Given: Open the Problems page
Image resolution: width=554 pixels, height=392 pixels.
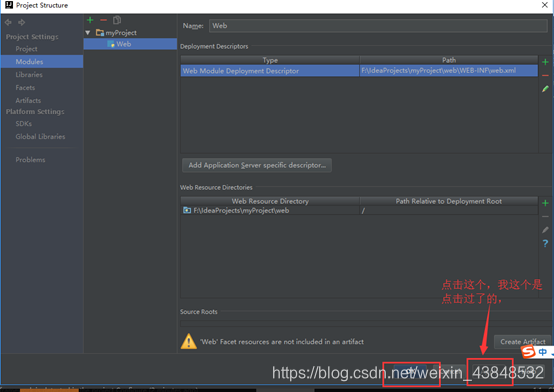Looking at the screenshot, I should tap(30, 160).
